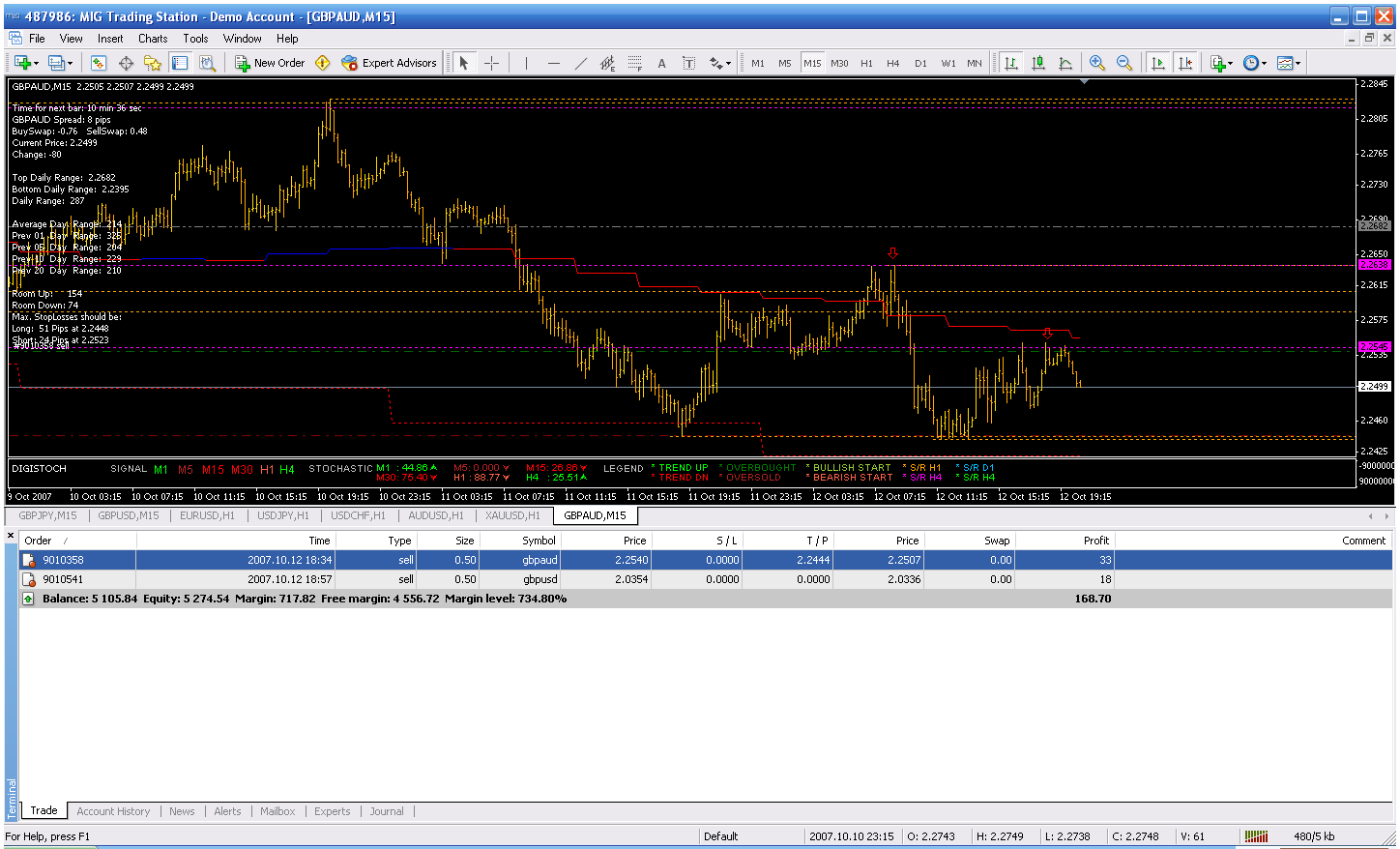Open the Charts menu
The width and height of the screenshot is (1400, 849).
click(x=152, y=39)
